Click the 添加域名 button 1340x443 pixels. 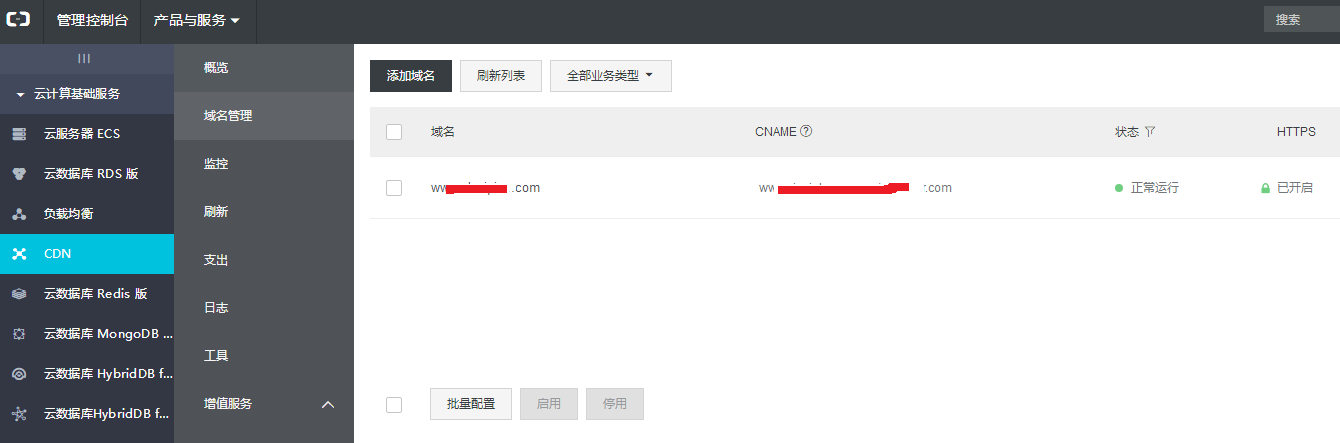411,76
